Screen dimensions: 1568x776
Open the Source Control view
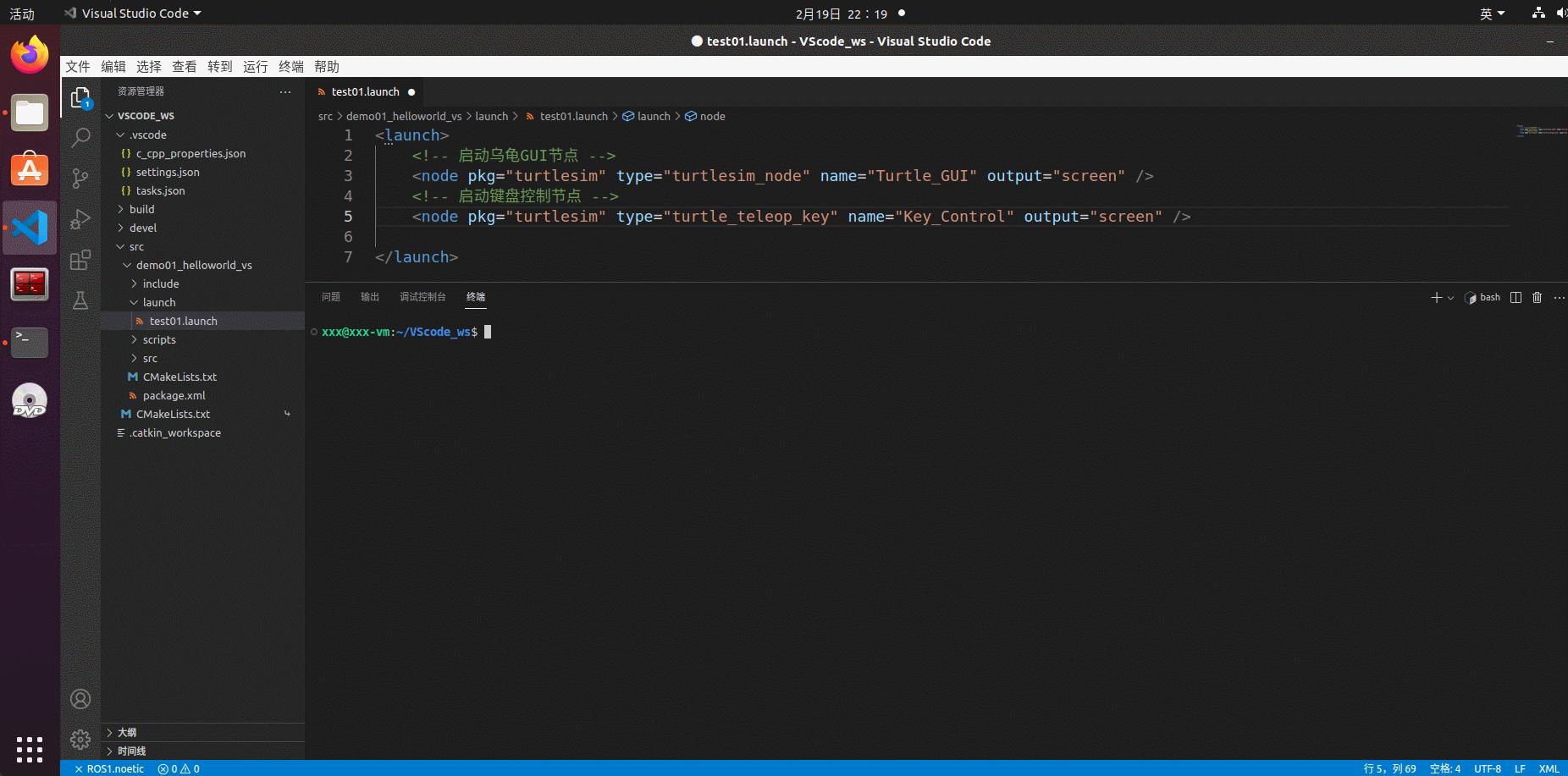tap(80, 178)
